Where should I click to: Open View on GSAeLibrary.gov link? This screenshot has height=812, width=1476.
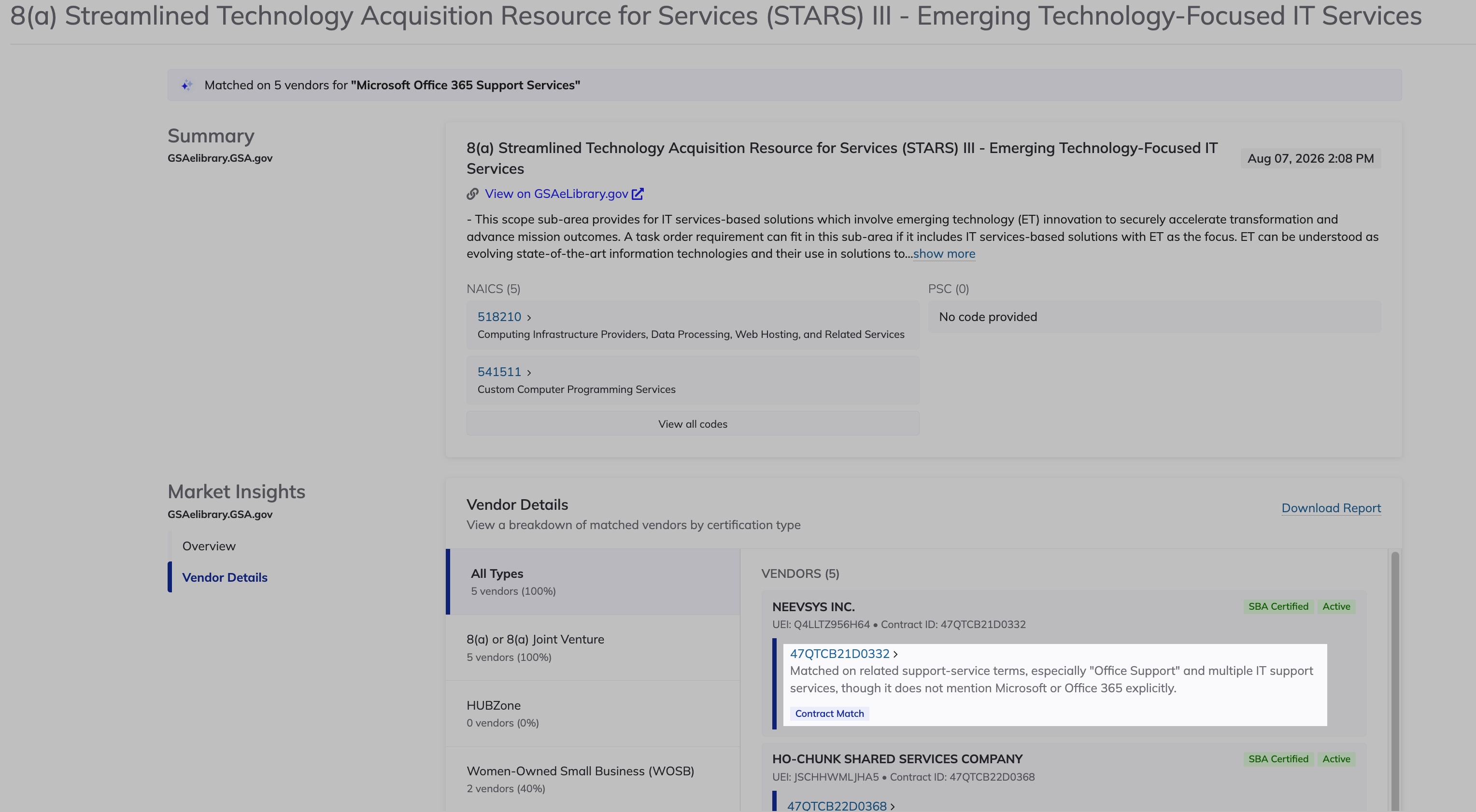[x=556, y=194]
